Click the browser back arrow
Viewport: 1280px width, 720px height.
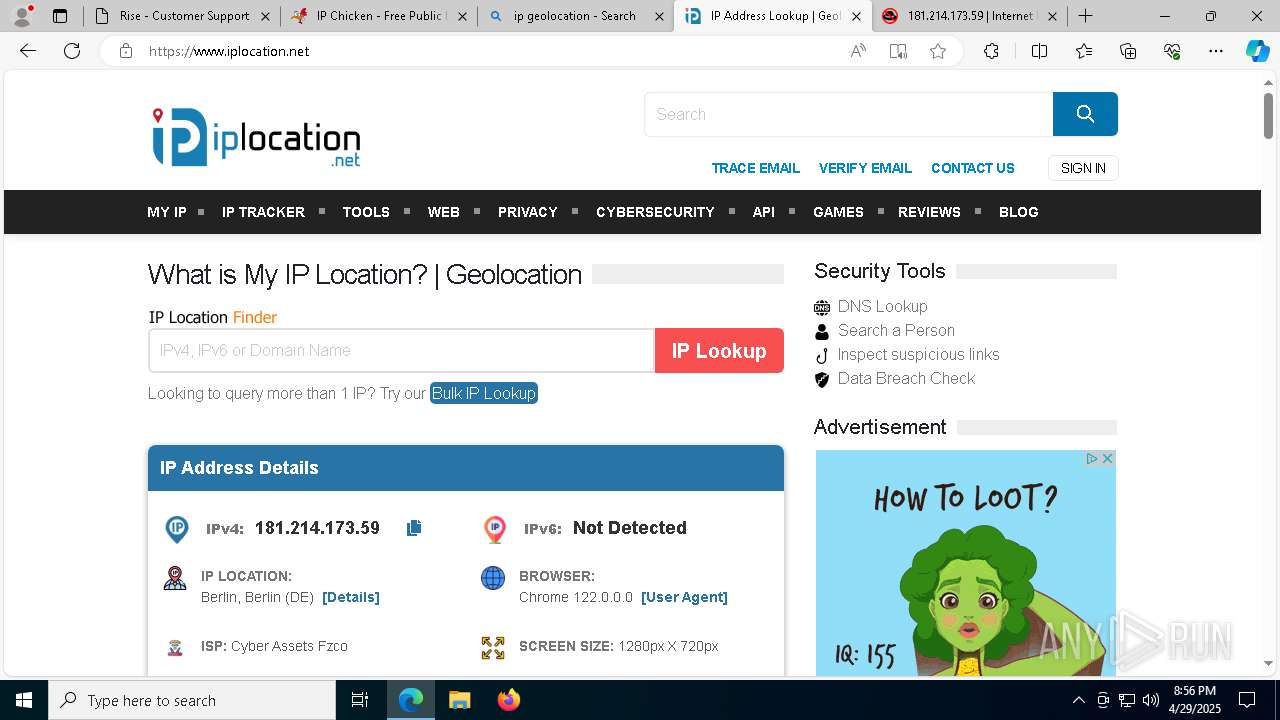pos(28,51)
